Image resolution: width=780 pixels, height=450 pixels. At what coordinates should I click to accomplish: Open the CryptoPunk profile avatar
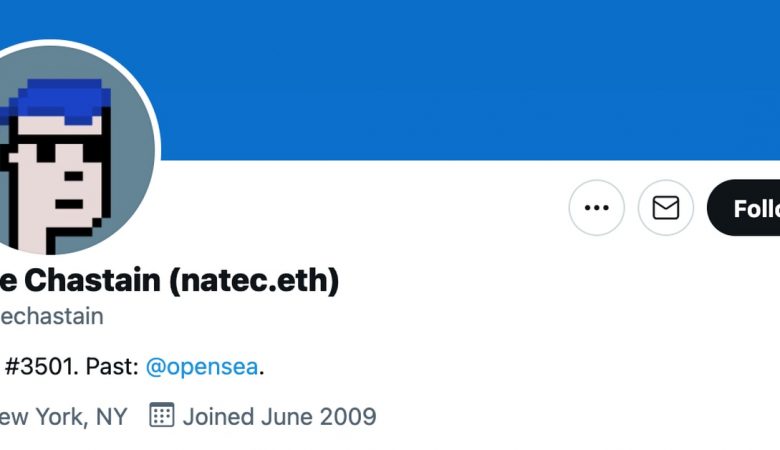(75, 147)
